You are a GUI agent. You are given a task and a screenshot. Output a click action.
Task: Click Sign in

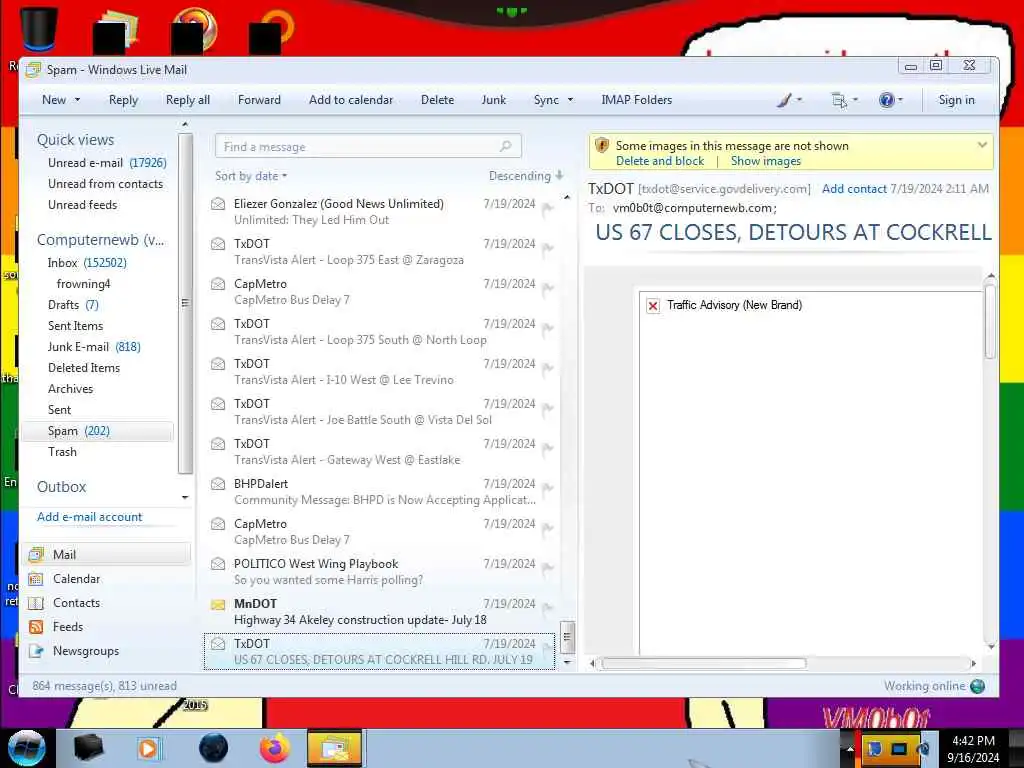point(956,100)
